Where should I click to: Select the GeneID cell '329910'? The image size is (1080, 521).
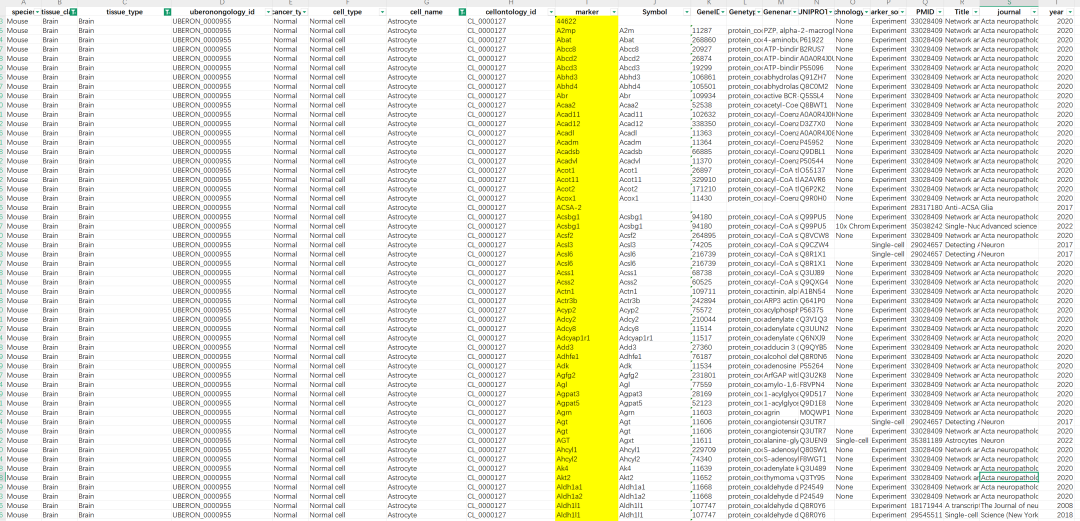708,179
